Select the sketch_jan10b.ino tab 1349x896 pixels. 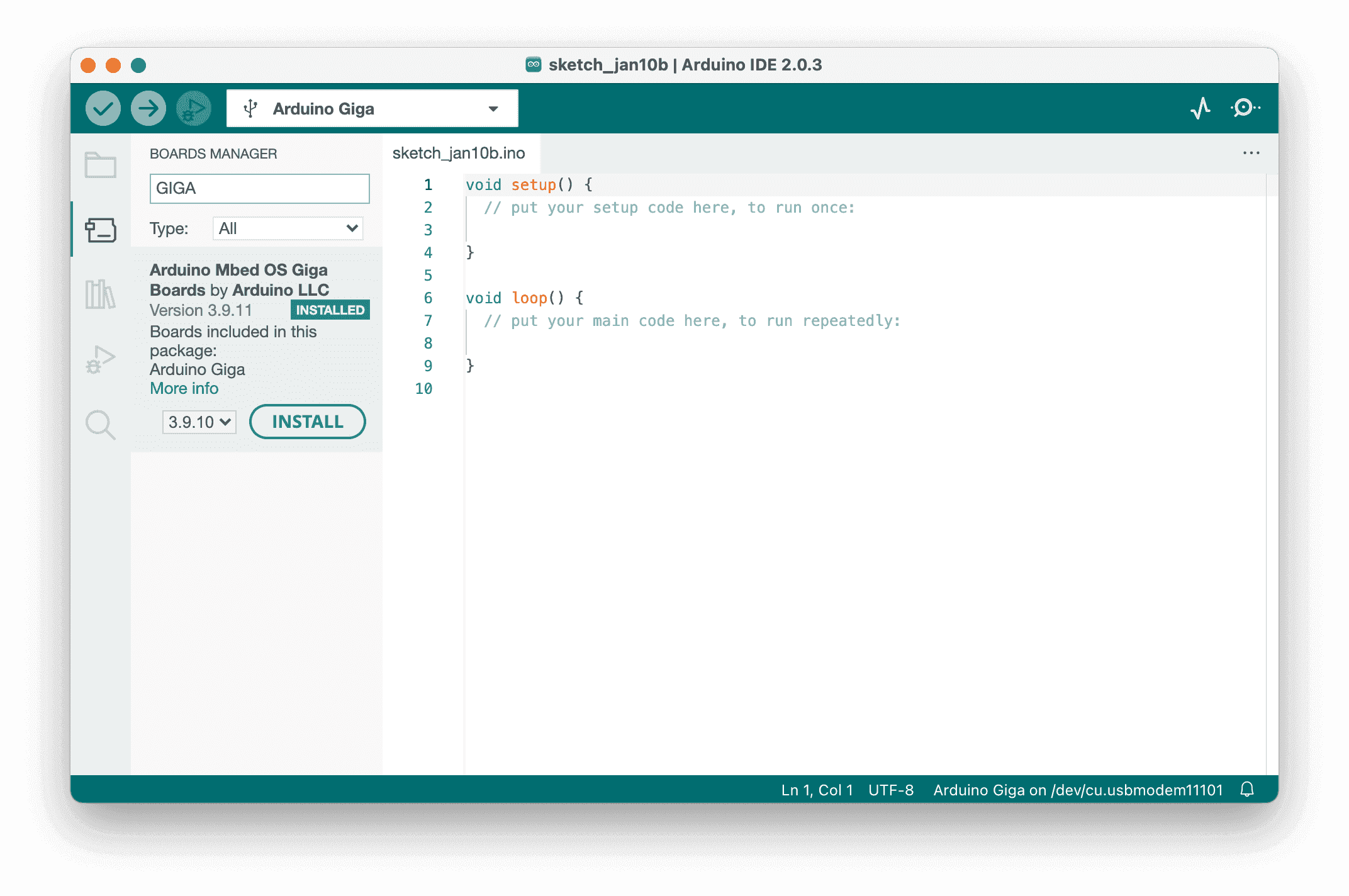click(x=459, y=154)
